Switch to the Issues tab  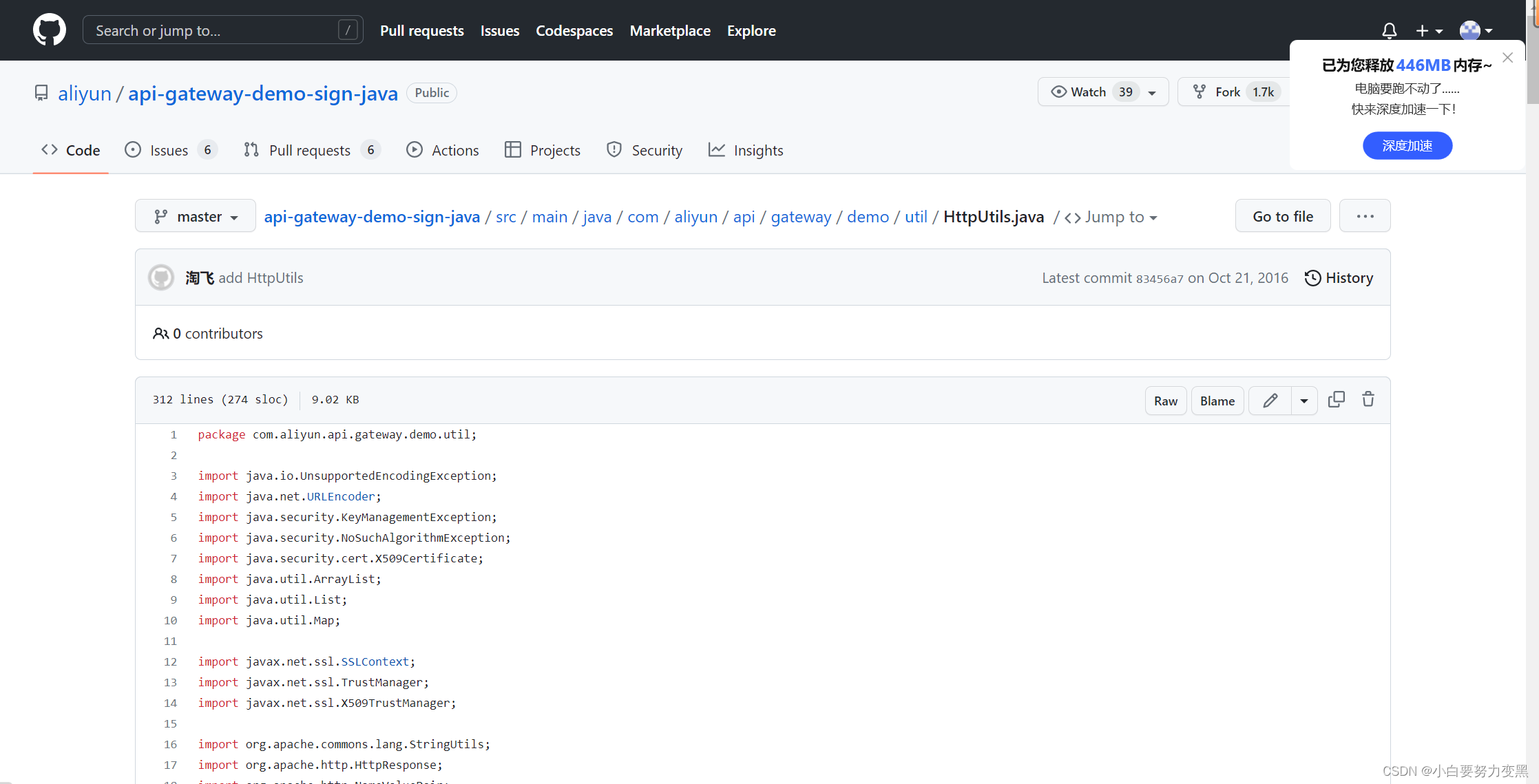tap(169, 150)
